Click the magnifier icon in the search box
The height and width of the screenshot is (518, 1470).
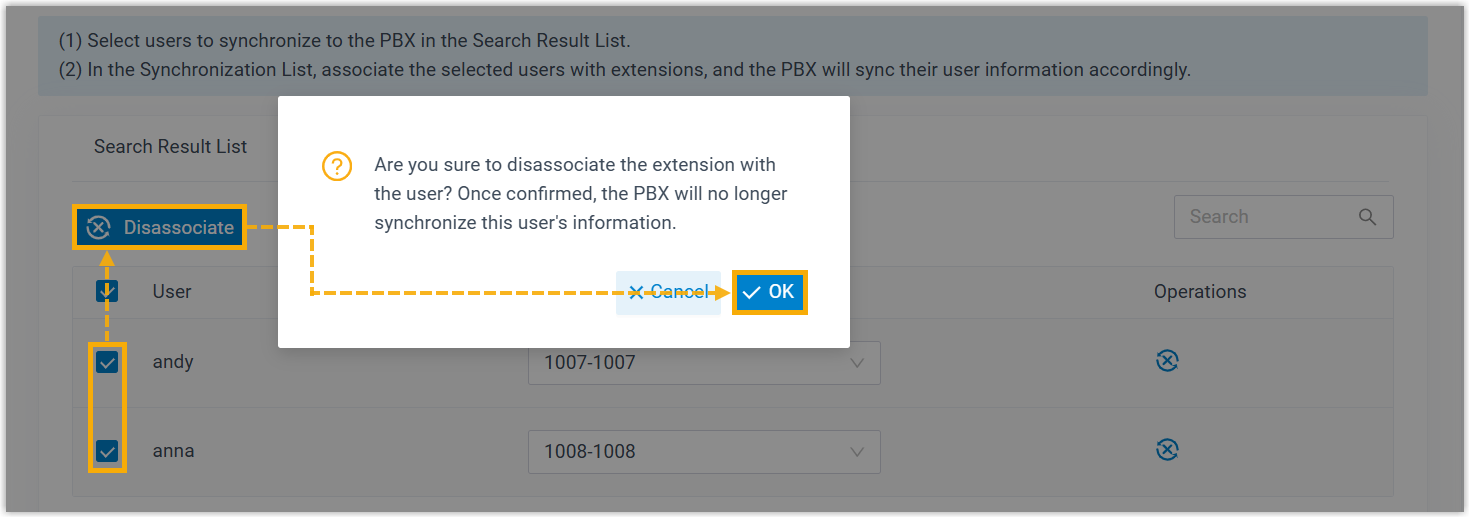(1367, 217)
